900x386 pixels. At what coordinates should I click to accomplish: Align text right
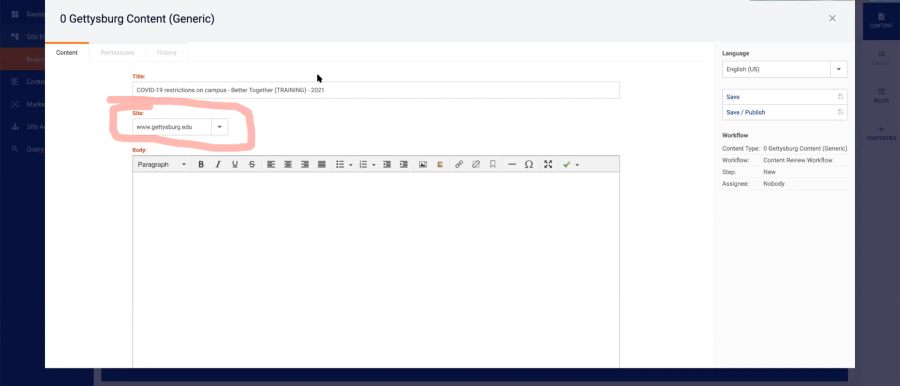tap(305, 164)
